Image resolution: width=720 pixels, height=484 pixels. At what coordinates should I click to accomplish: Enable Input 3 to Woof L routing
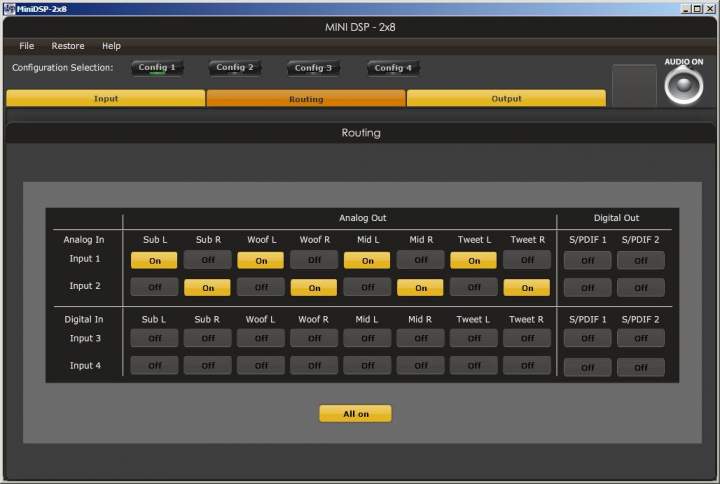(261, 338)
